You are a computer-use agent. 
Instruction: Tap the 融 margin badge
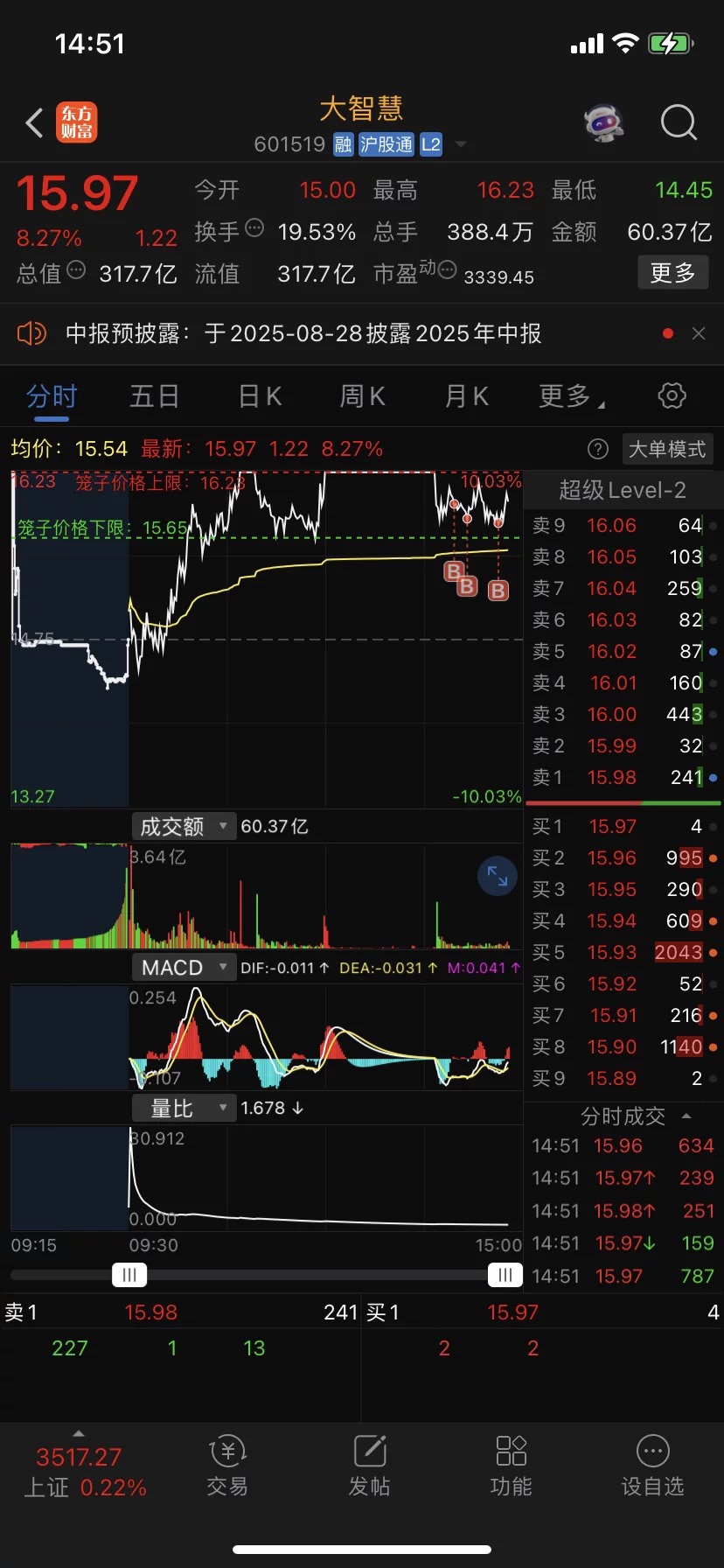(x=344, y=144)
